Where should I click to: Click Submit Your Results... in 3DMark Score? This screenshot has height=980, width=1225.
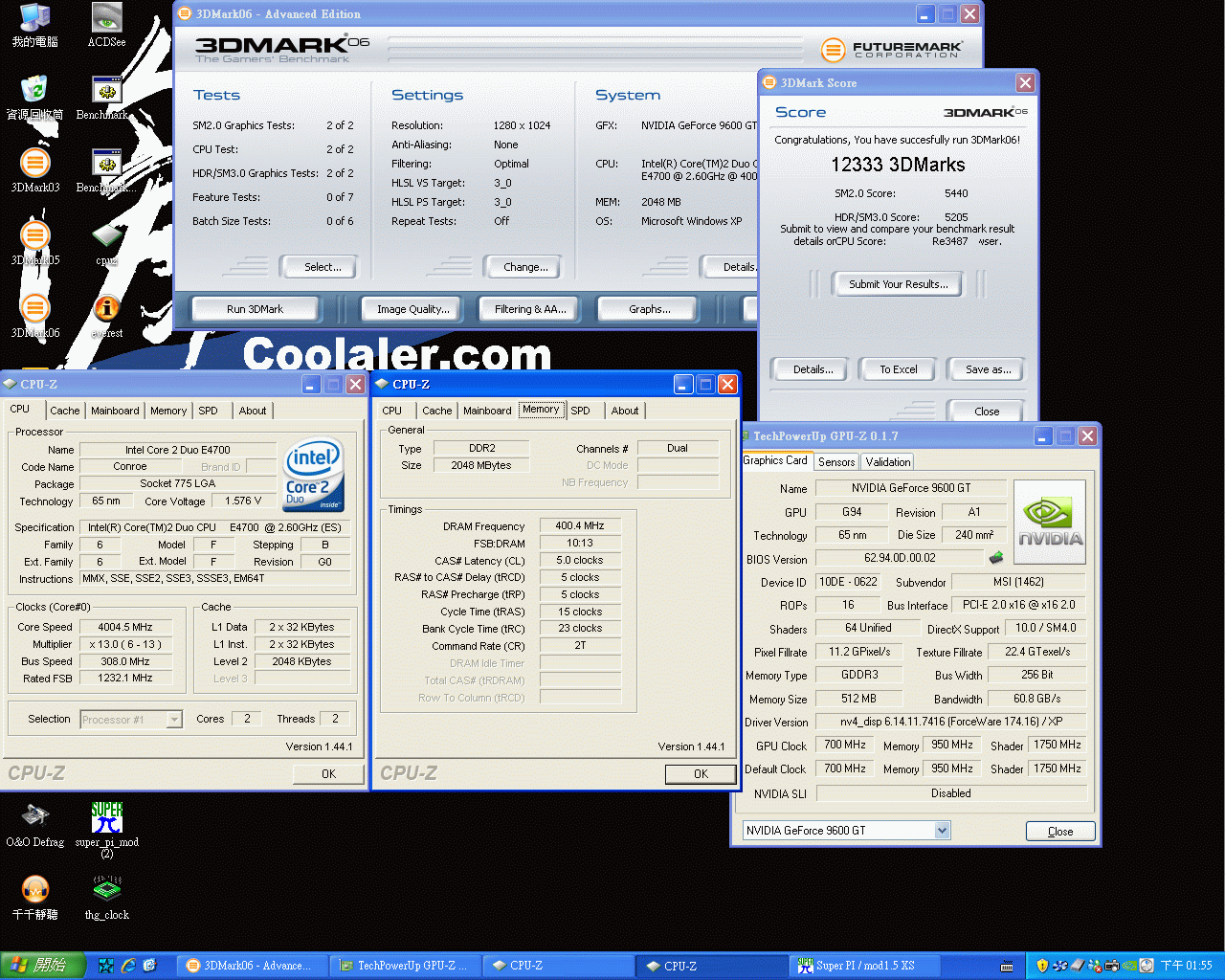tap(899, 284)
